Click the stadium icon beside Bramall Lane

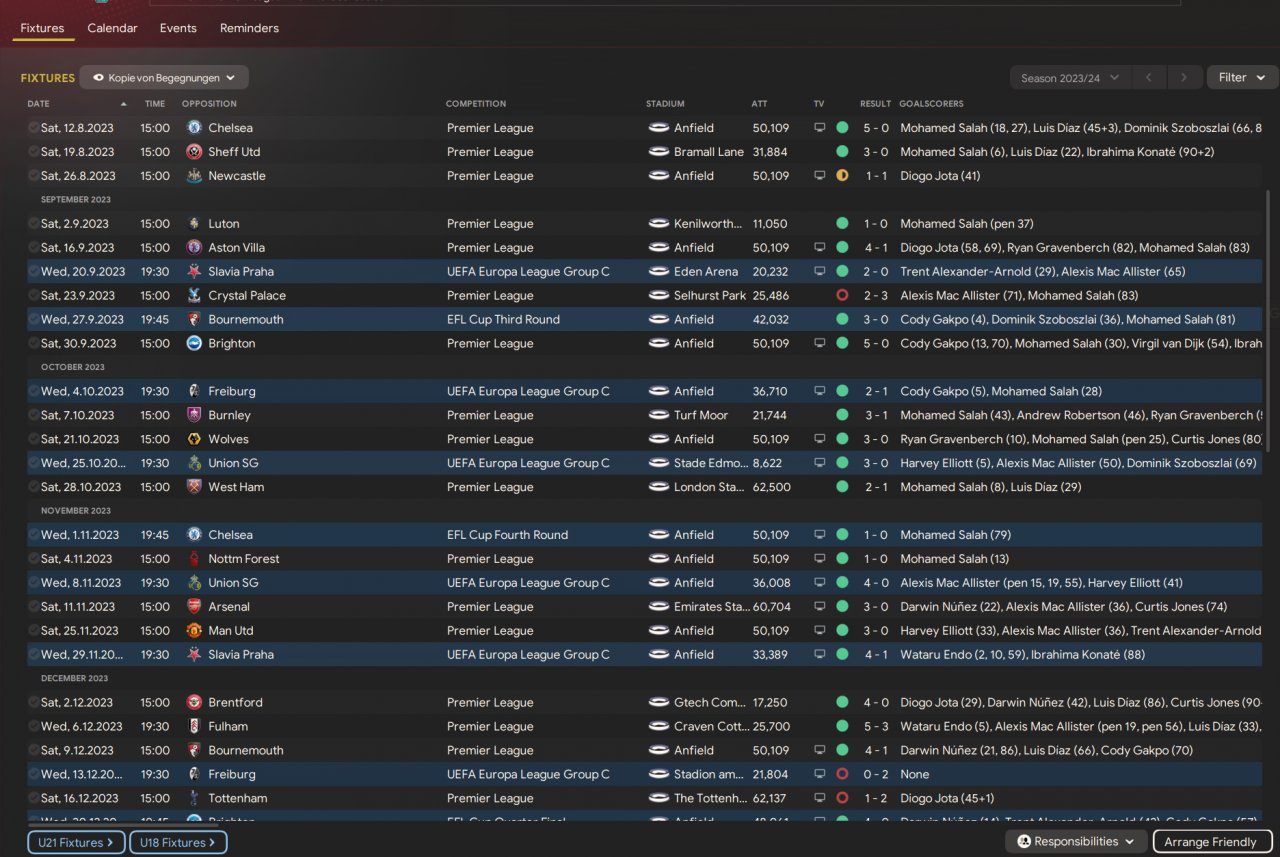(x=658, y=152)
